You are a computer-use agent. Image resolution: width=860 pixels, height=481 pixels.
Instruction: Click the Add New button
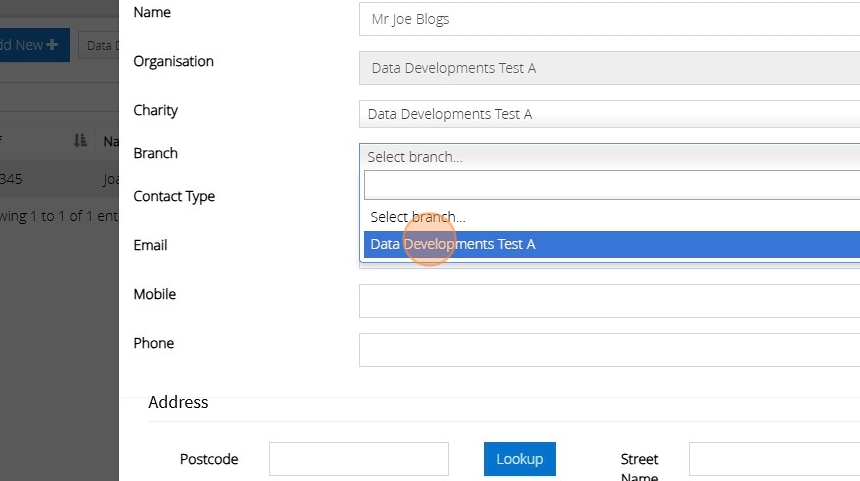[30, 45]
